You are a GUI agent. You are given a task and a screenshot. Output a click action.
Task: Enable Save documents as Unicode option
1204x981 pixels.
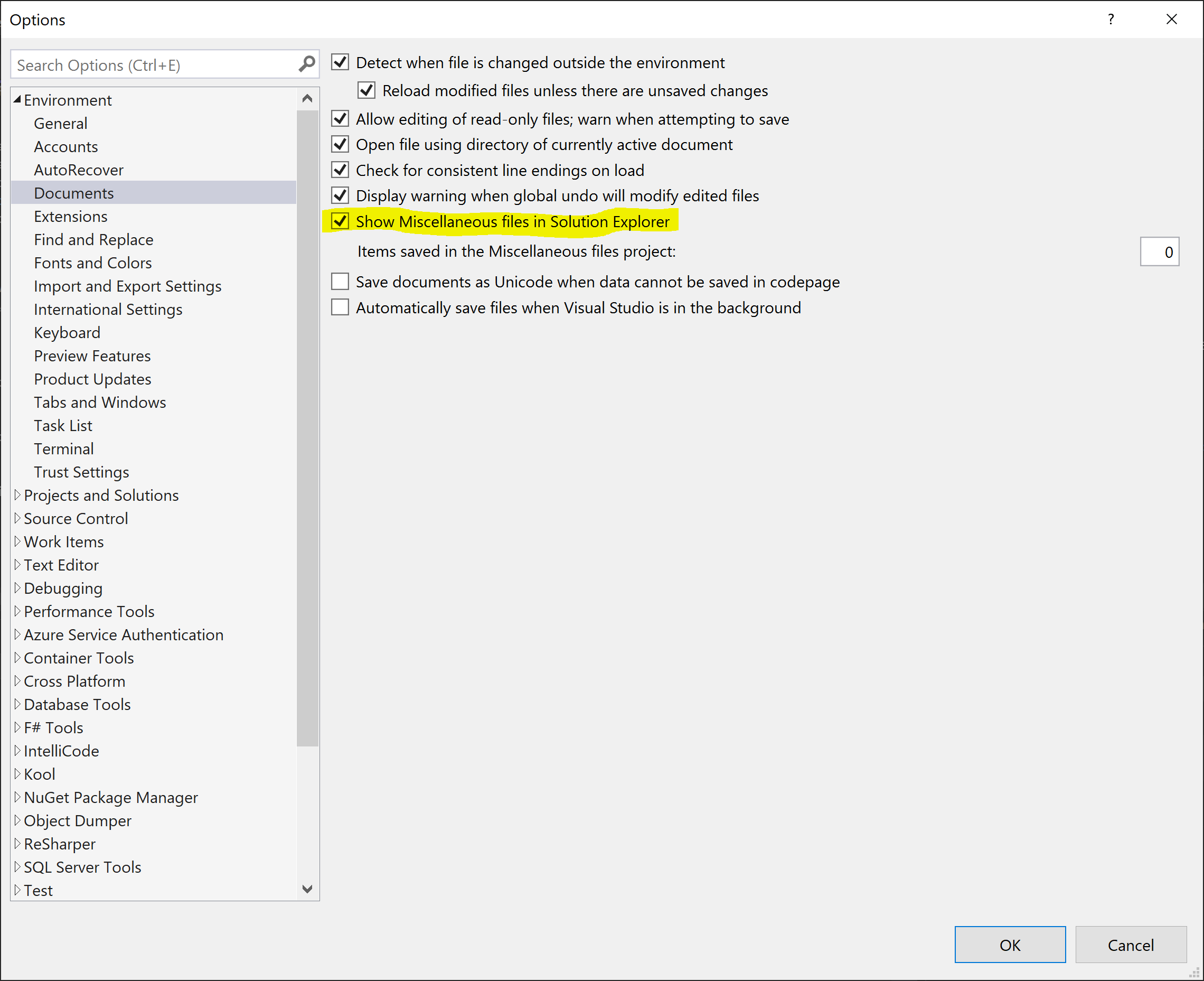pyautogui.click(x=340, y=282)
